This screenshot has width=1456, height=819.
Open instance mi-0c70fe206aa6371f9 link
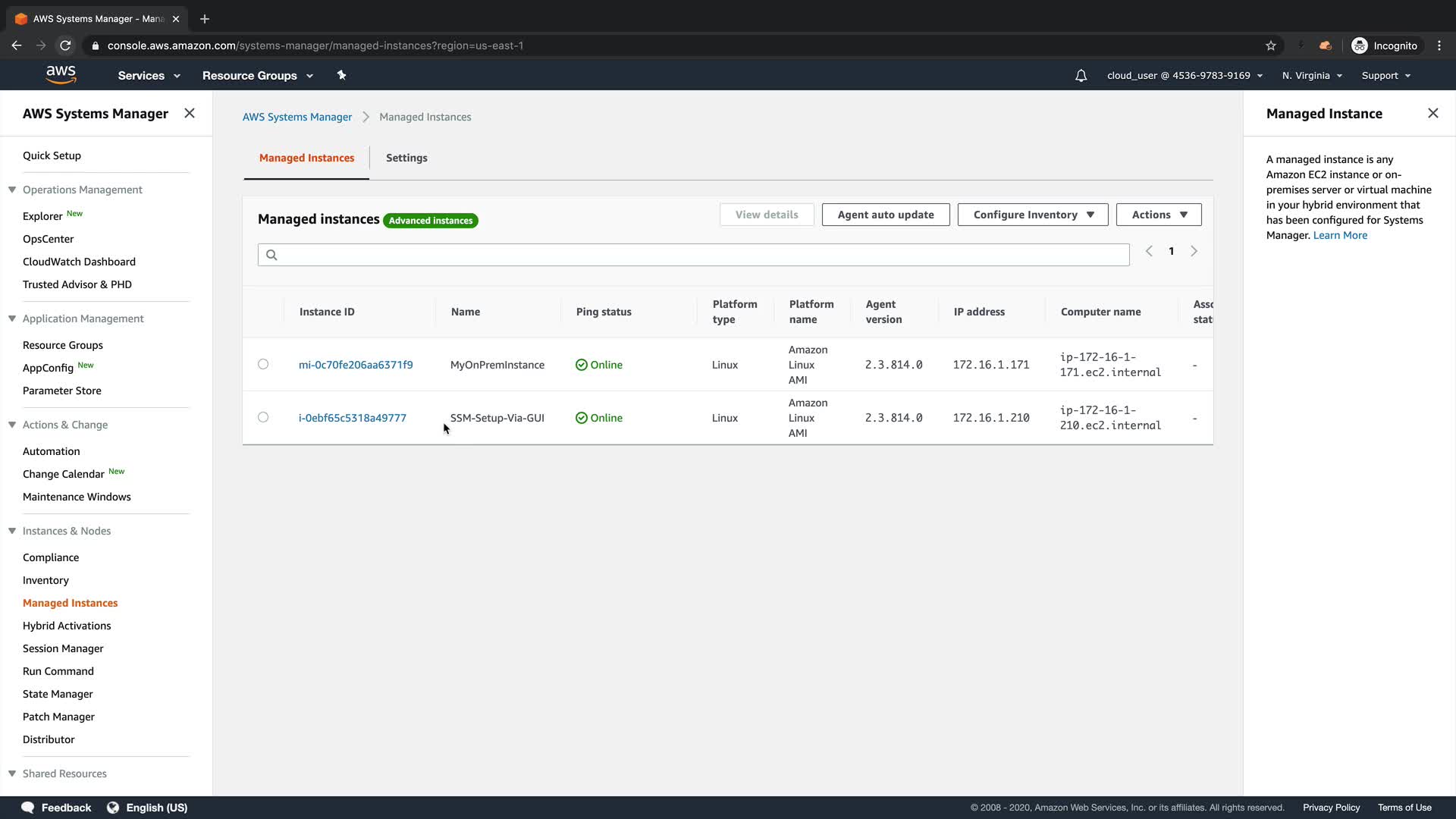[x=356, y=365]
